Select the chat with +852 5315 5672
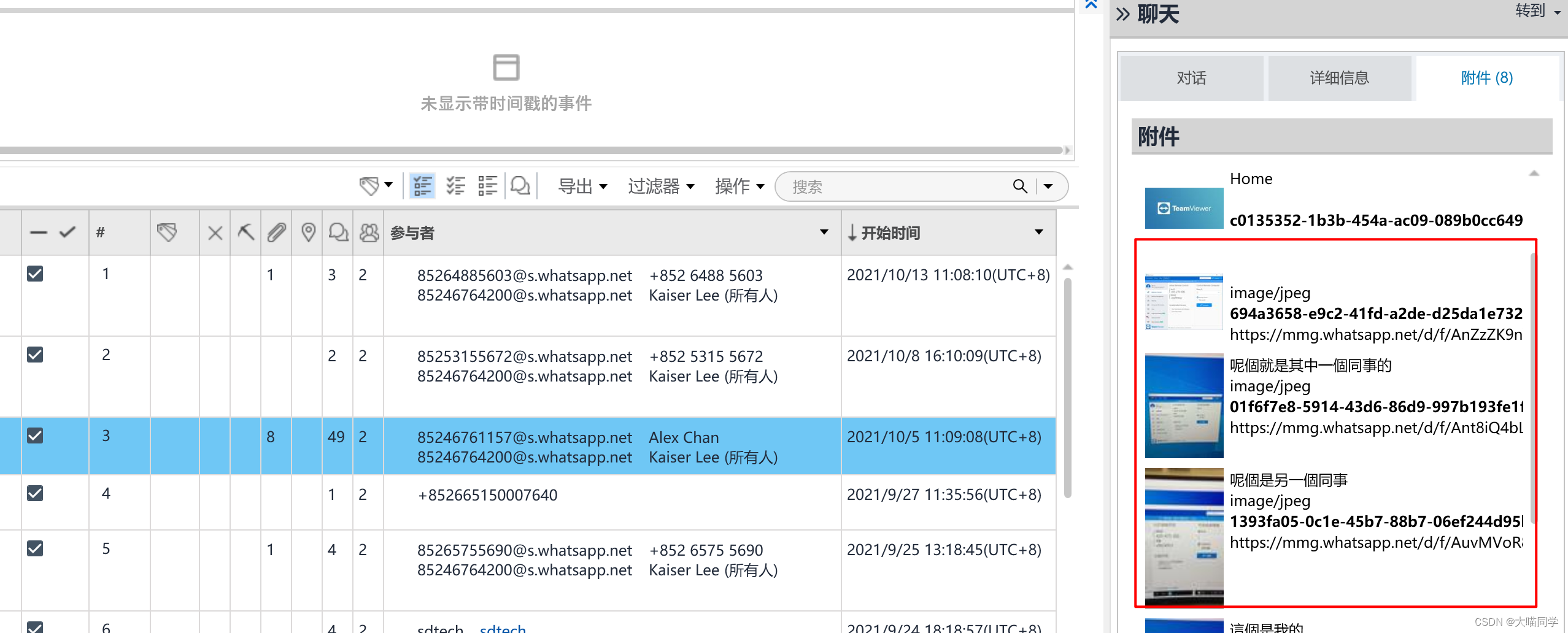 (528, 377)
